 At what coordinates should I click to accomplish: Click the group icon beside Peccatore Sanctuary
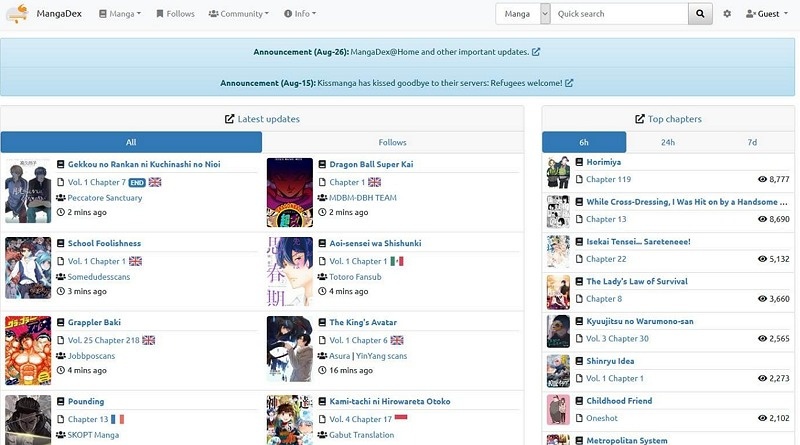point(61,197)
